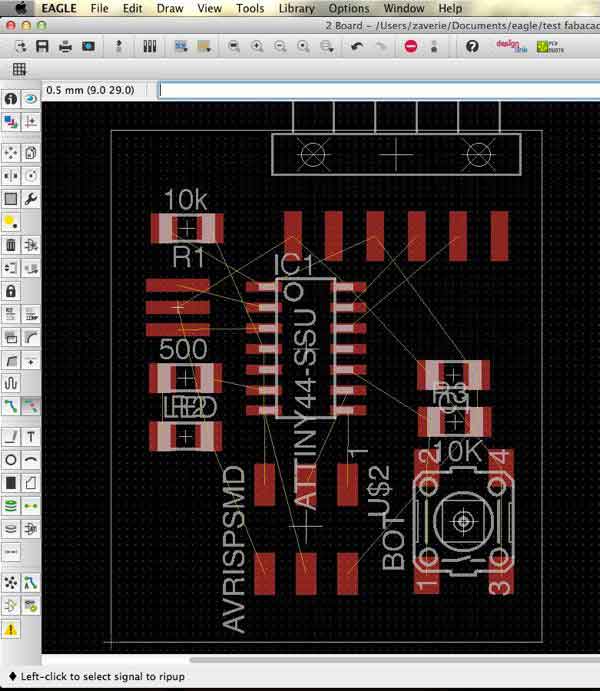The width and height of the screenshot is (600, 691).
Task: Open the Grid settings icon
Action: coord(19,69)
